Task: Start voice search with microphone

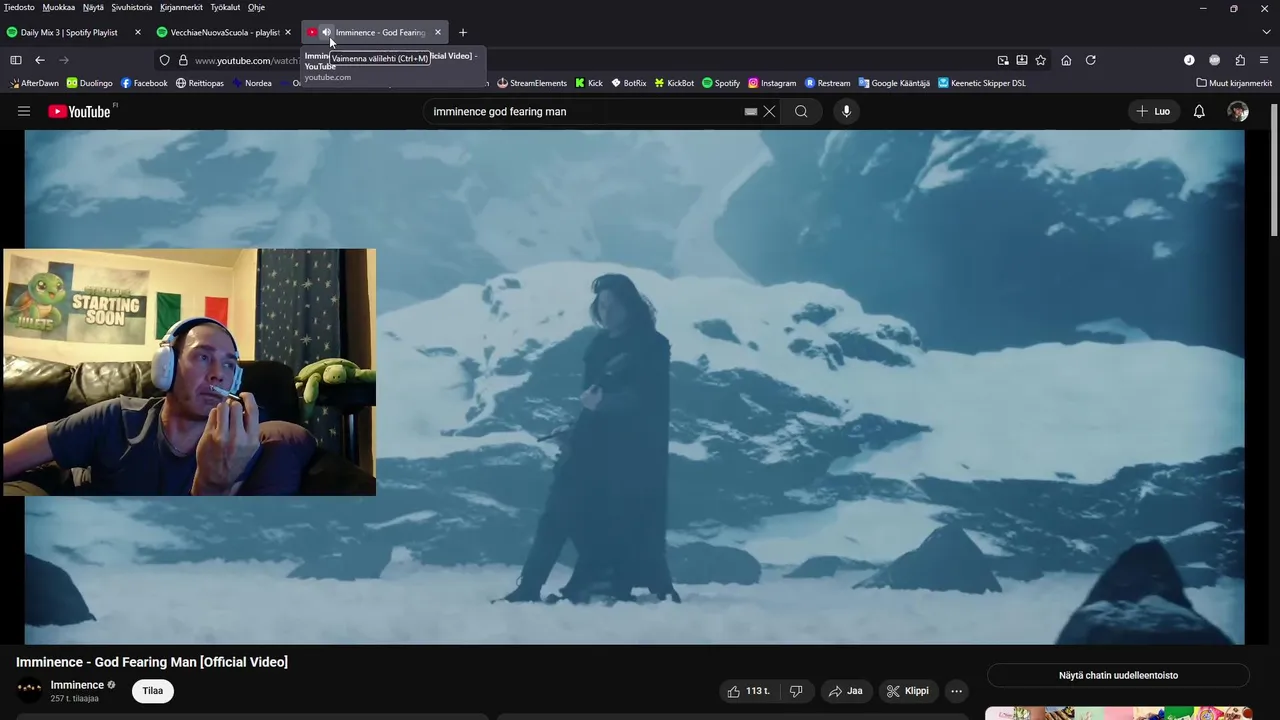Action: [x=846, y=112]
